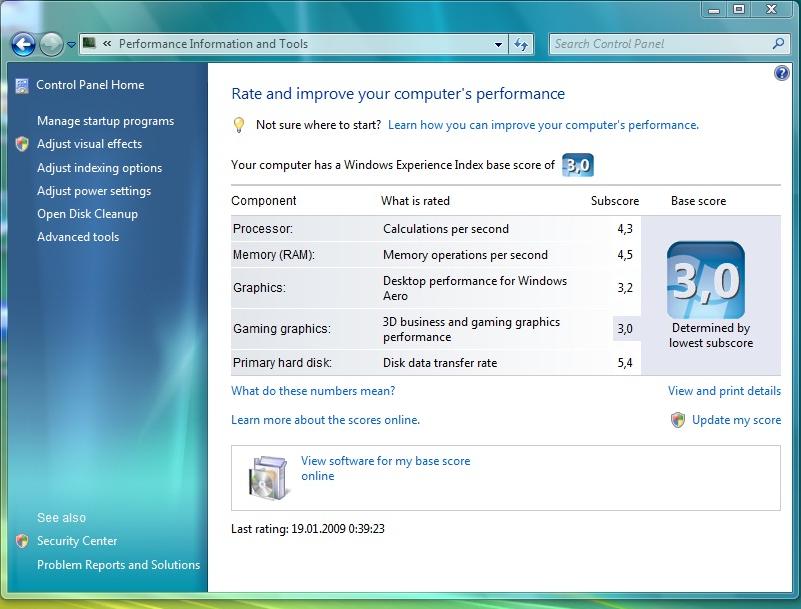The width and height of the screenshot is (801, 609).
Task: Click the Forward navigation arrow button
Action: tap(51, 44)
